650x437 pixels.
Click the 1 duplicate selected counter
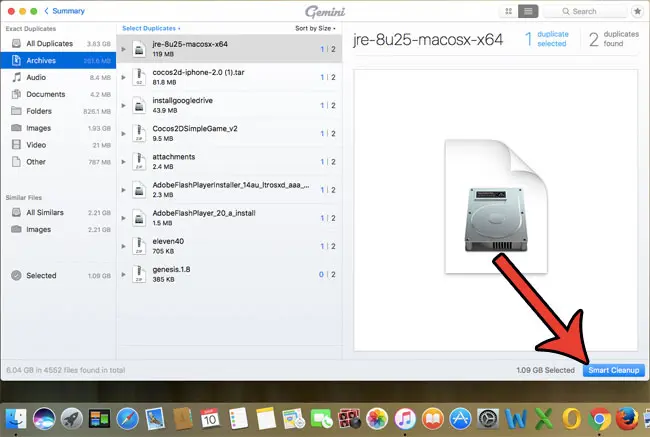(x=547, y=39)
